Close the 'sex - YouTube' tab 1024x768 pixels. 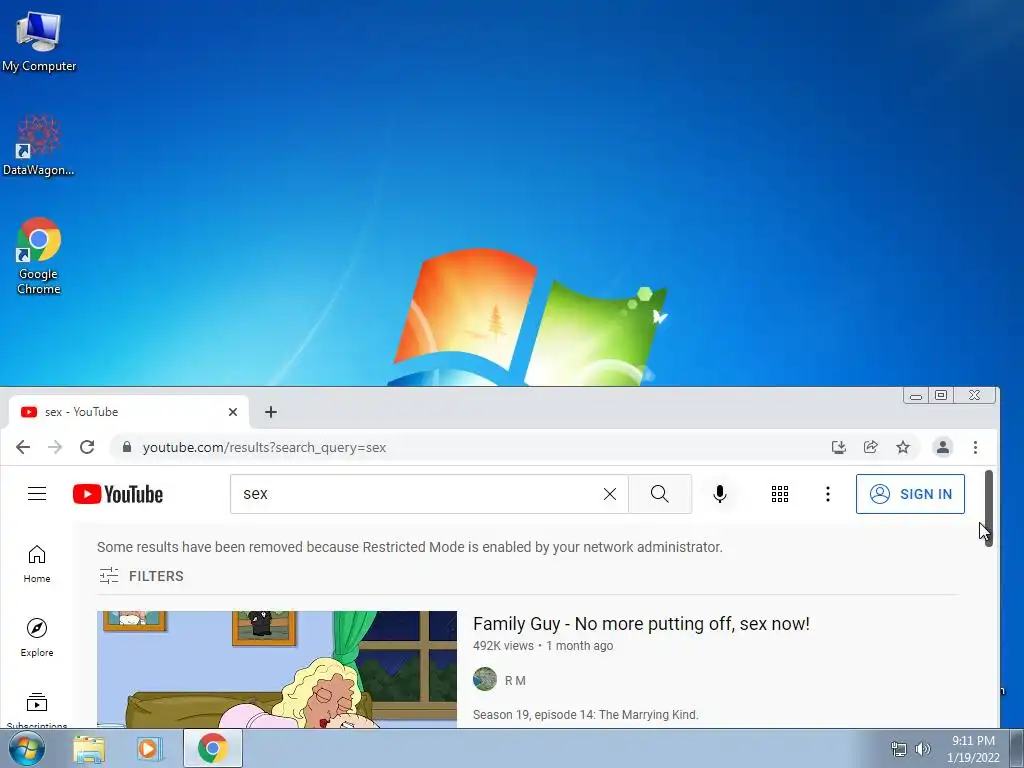pos(232,412)
